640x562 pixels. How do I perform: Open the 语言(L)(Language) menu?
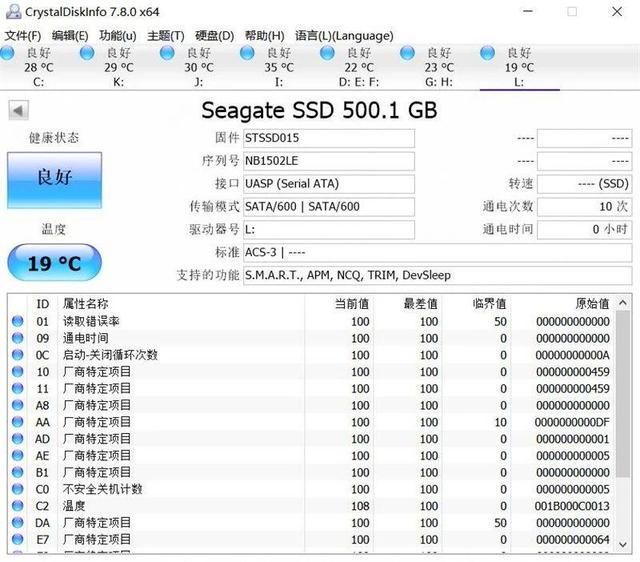click(x=344, y=36)
